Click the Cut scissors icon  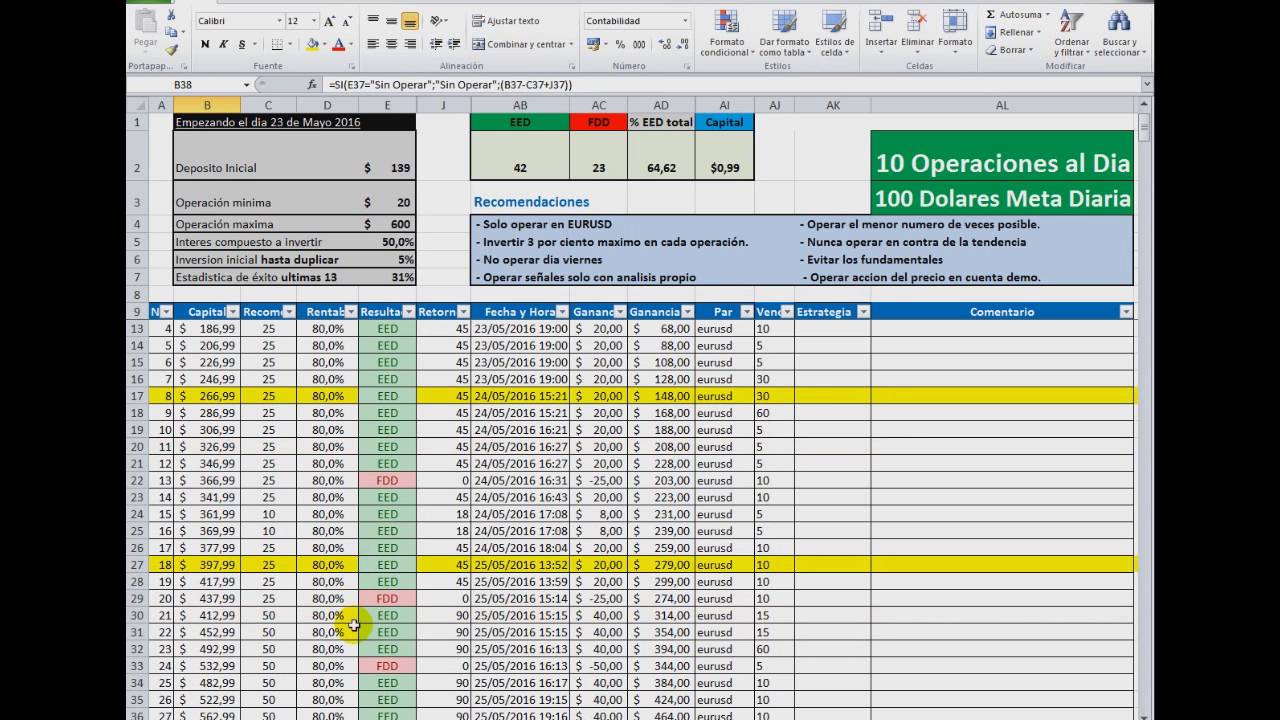[171, 15]
